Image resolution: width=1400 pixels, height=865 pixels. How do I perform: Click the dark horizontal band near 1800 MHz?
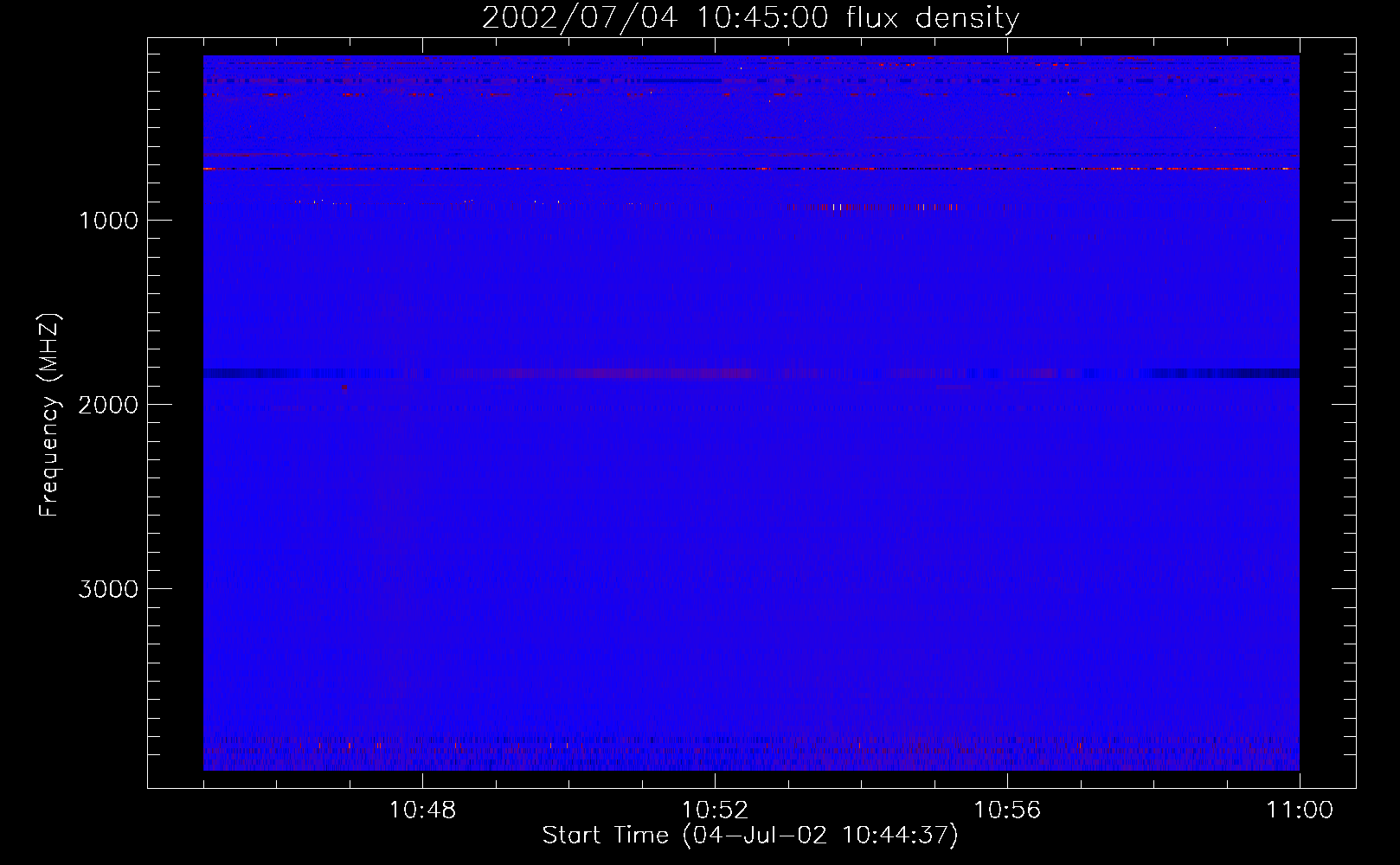coord(751,373)
